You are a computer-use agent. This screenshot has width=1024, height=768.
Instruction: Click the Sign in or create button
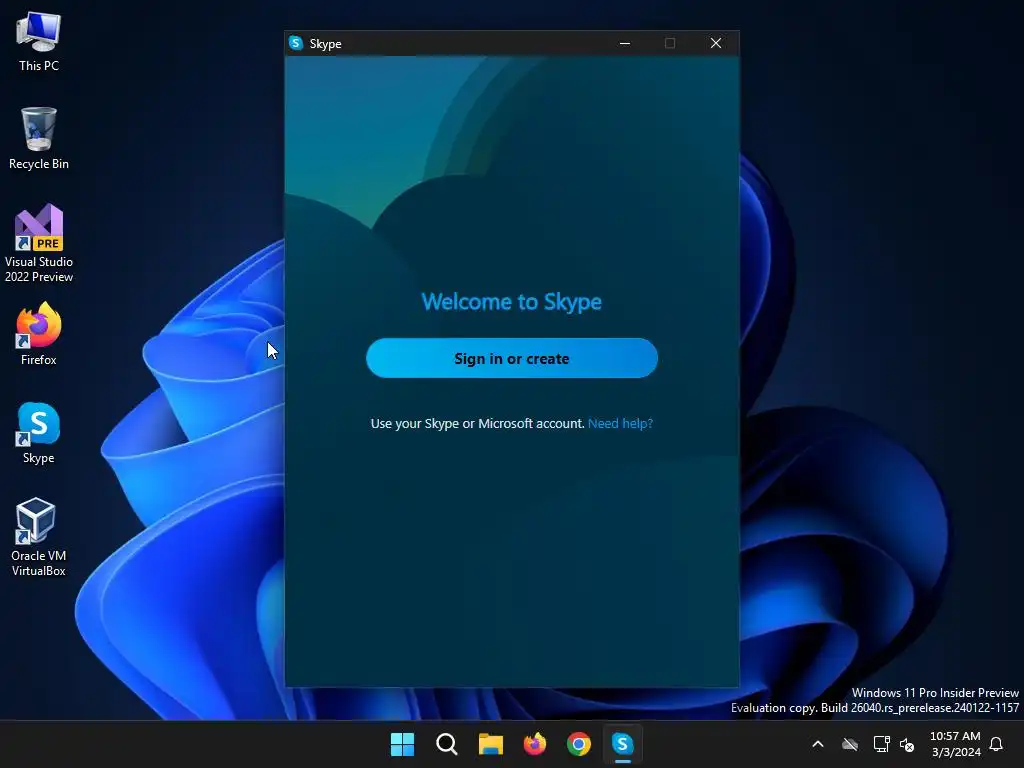(511, 358)
